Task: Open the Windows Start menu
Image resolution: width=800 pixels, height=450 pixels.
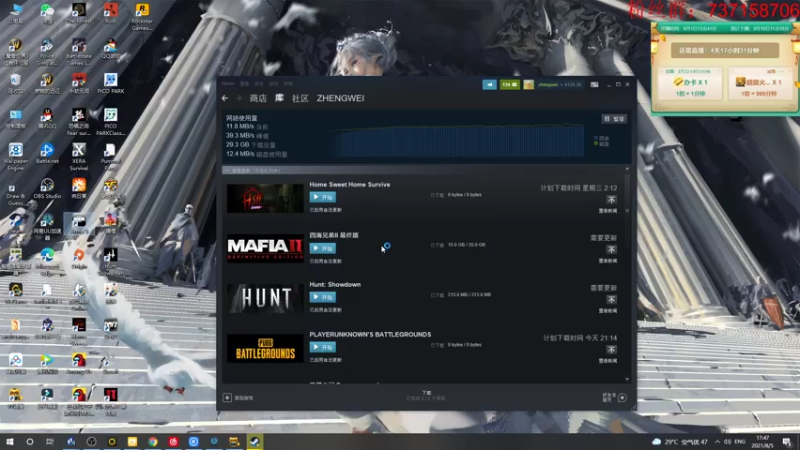Action: [9, 442]
